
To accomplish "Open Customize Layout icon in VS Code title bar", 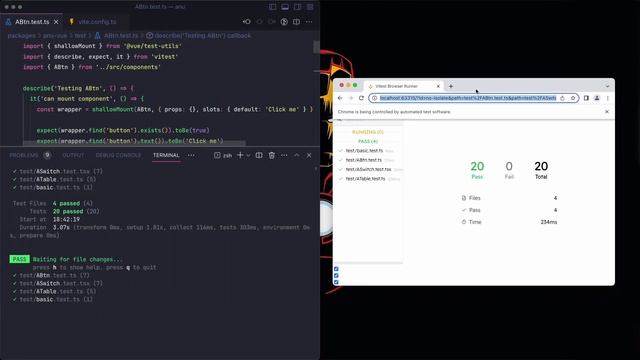I will click(x=310, y=7).
